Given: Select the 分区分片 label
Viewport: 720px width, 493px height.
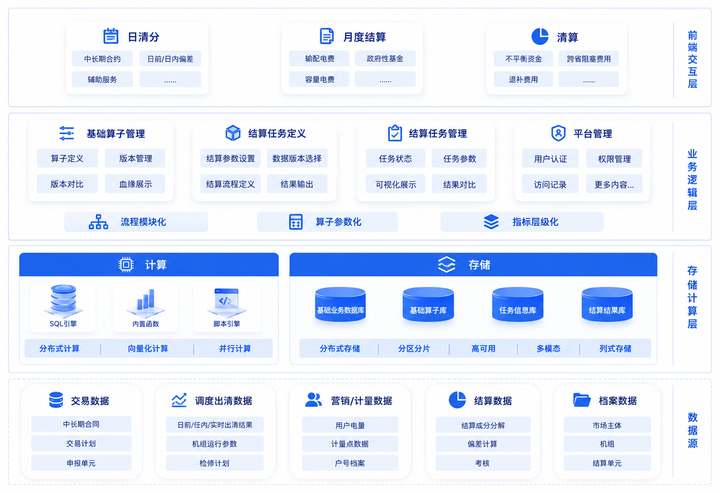Looking at the screenshot, I should point(414,348).
